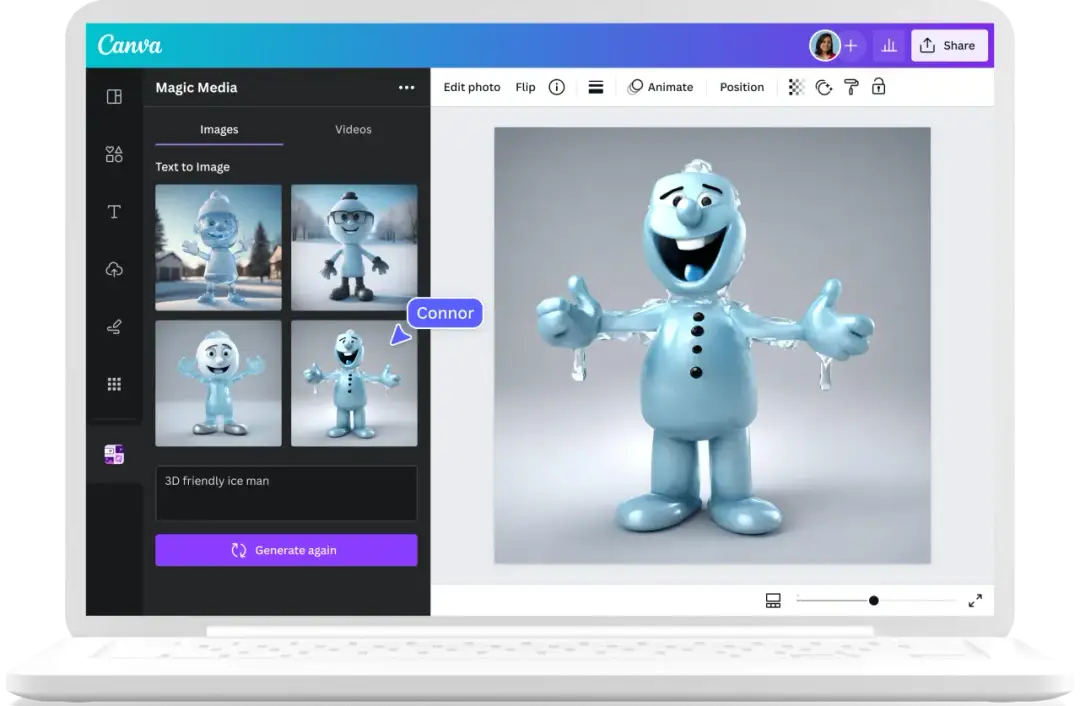The width and height of the screenshot is (1080, 706).
Task: Click the lock icon in toolbar
Action: 878,87
